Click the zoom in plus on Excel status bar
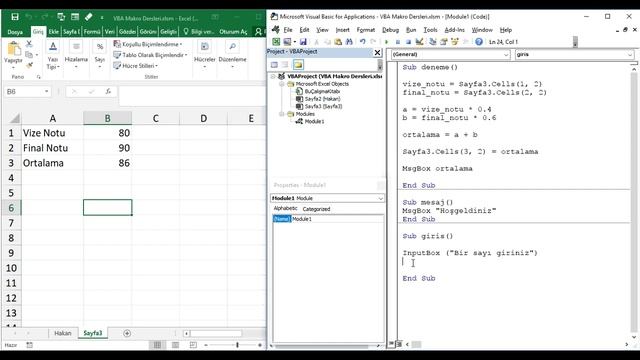 click(x=260, y=345)
